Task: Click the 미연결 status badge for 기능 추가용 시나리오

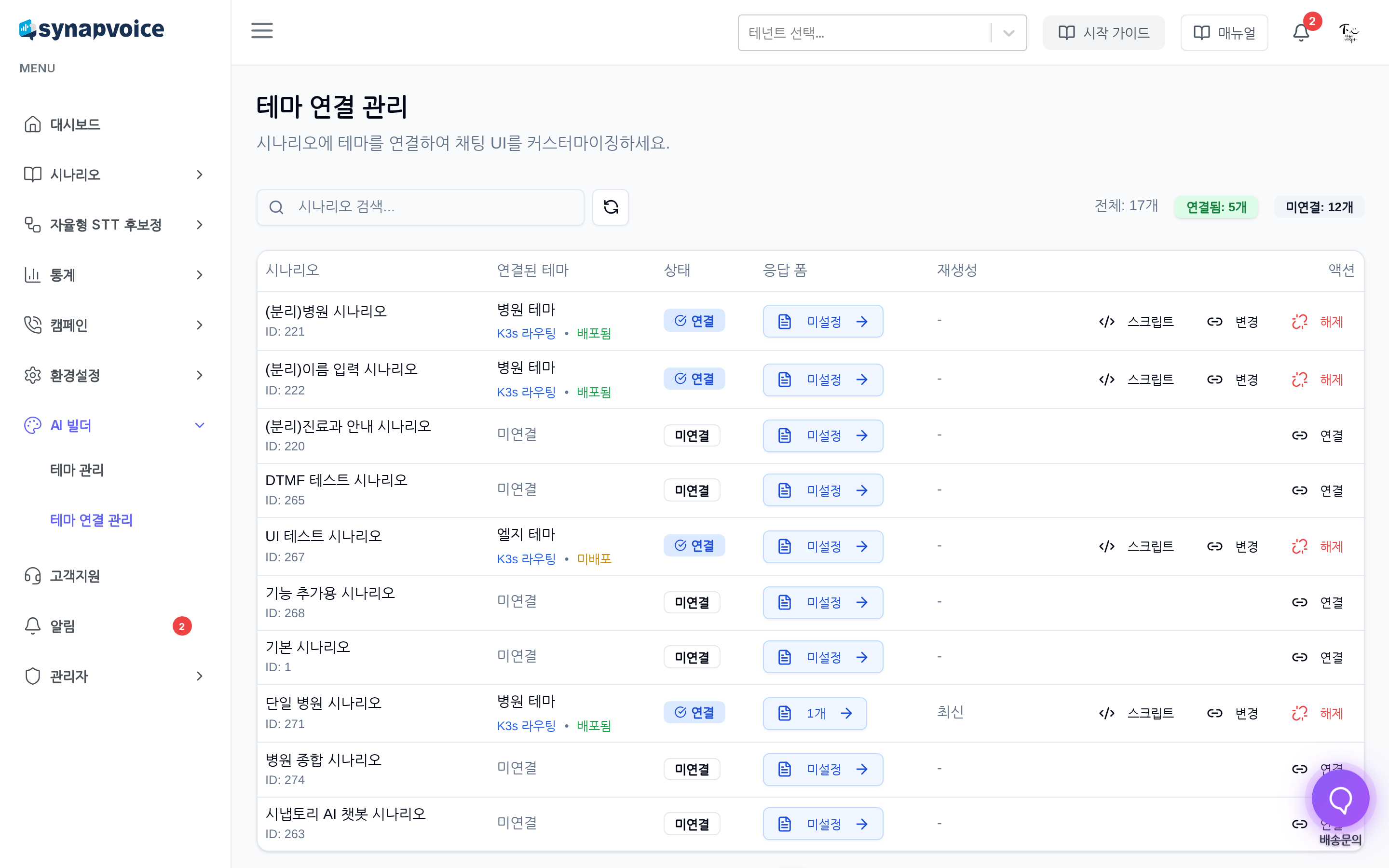Action: click(692, 602)
